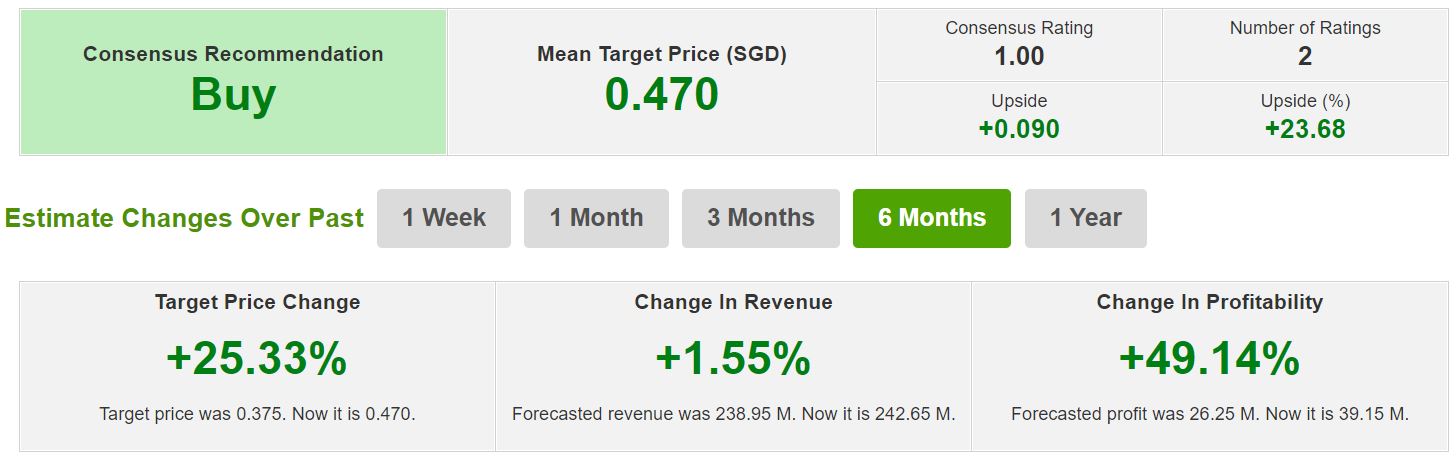
Task: Select the 1 Week period tab
Action: [x=444, y=218]
